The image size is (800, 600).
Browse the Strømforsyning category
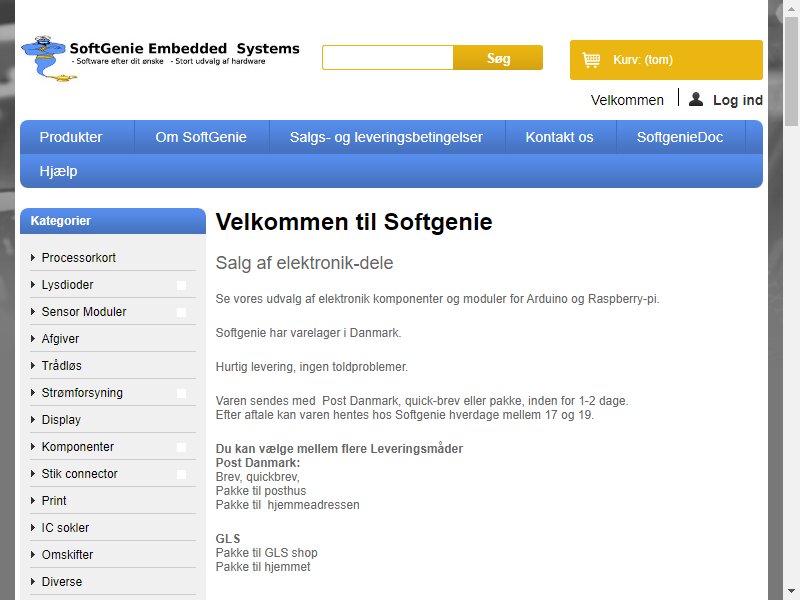[x=82, y=393]
